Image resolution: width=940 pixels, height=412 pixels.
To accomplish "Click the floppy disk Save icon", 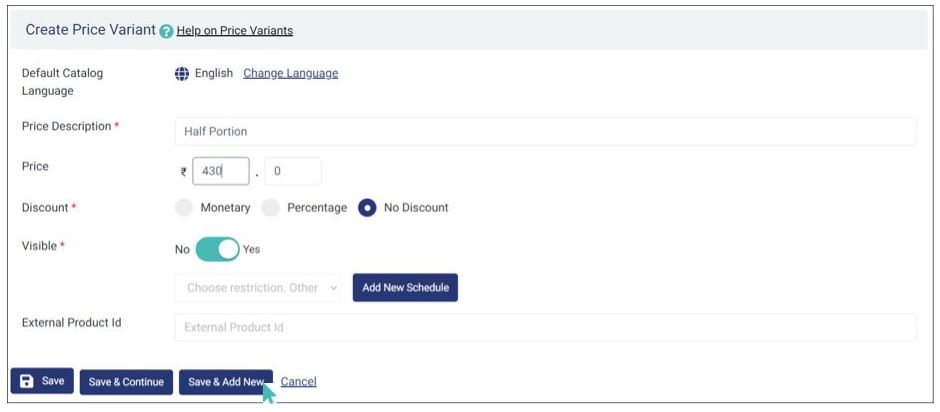I will pyautogui.click(x=27, y=381).
